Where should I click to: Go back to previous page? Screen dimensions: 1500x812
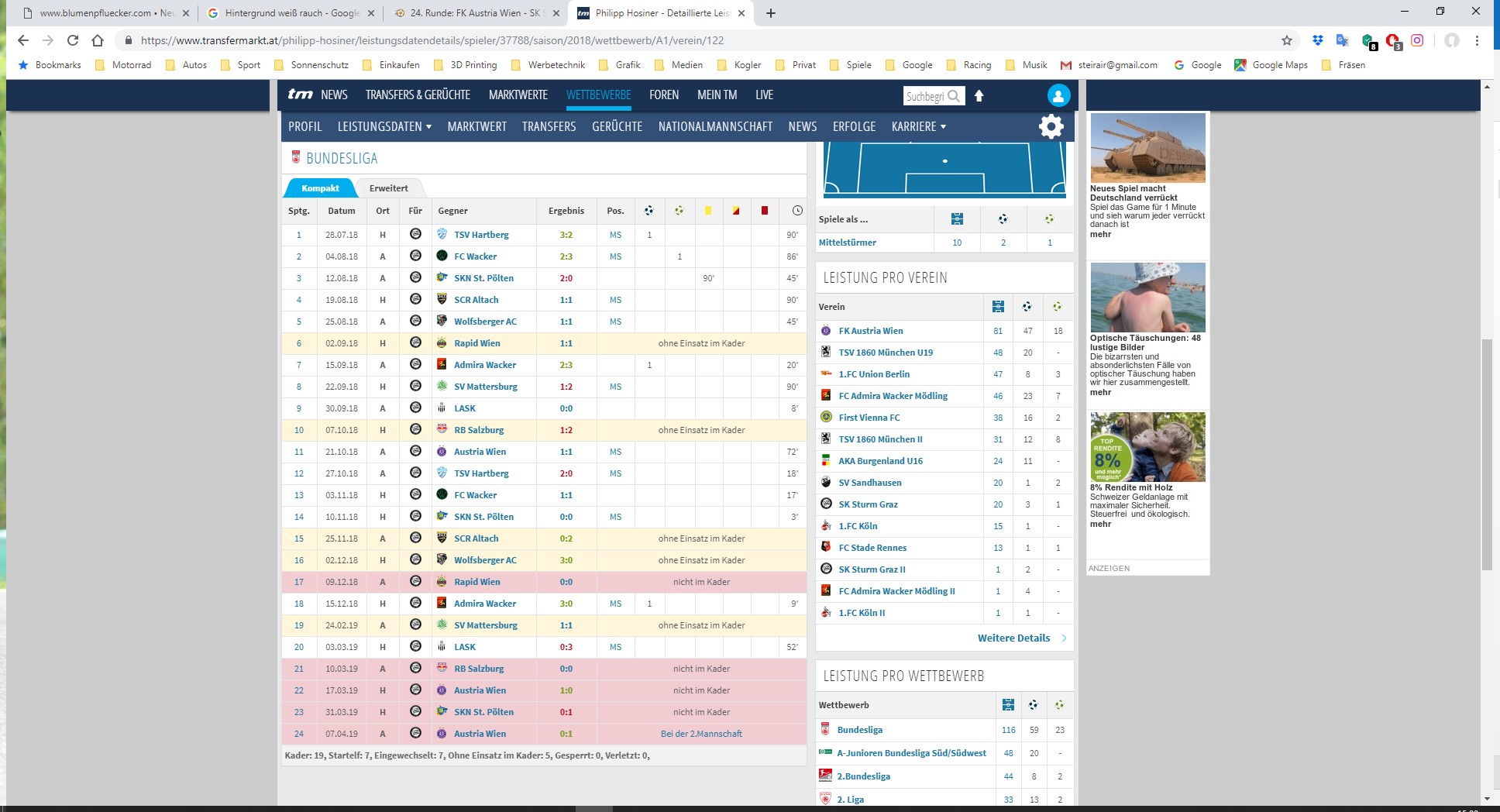coord(23,40)
